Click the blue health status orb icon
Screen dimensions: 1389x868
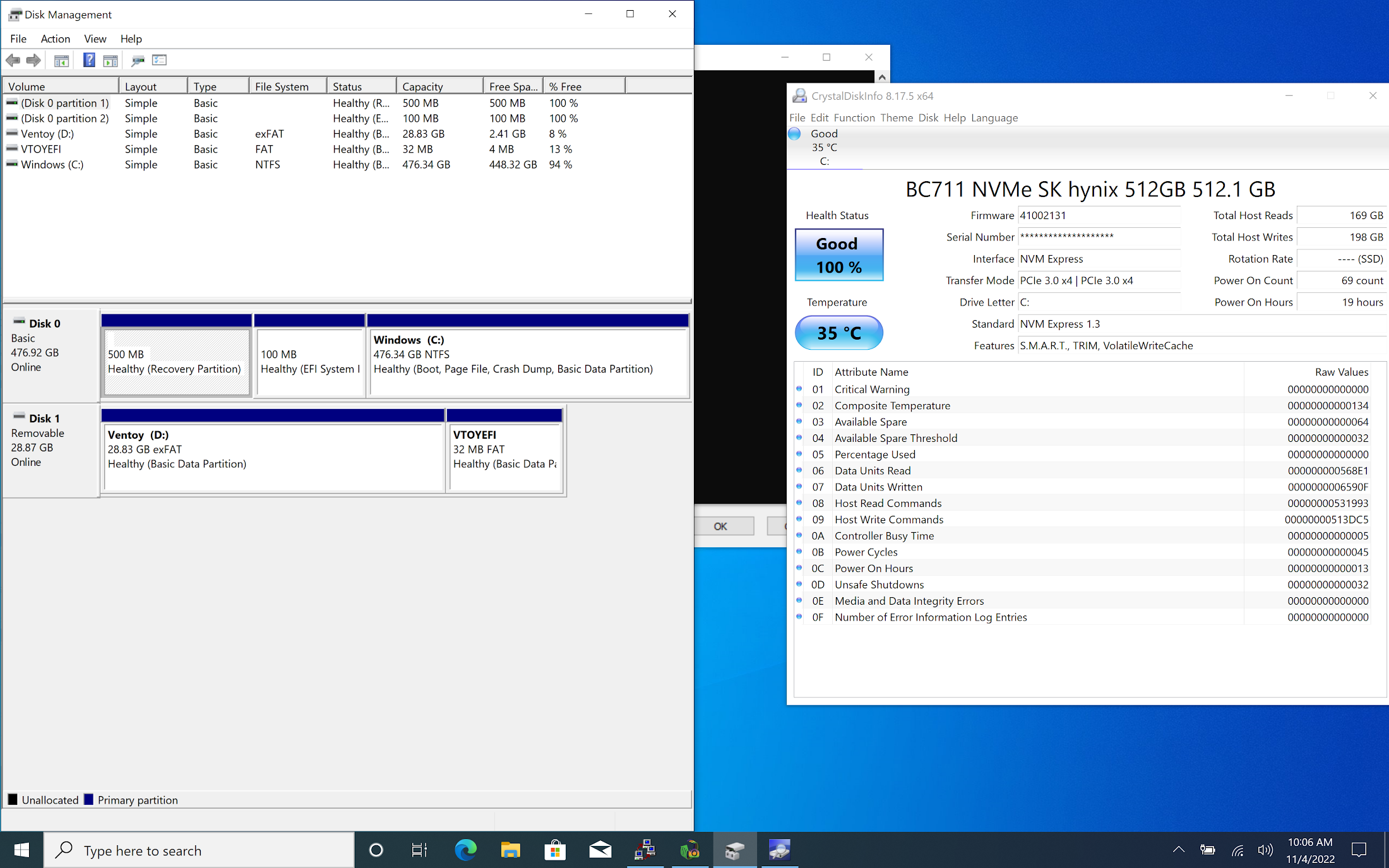(794, 134)
